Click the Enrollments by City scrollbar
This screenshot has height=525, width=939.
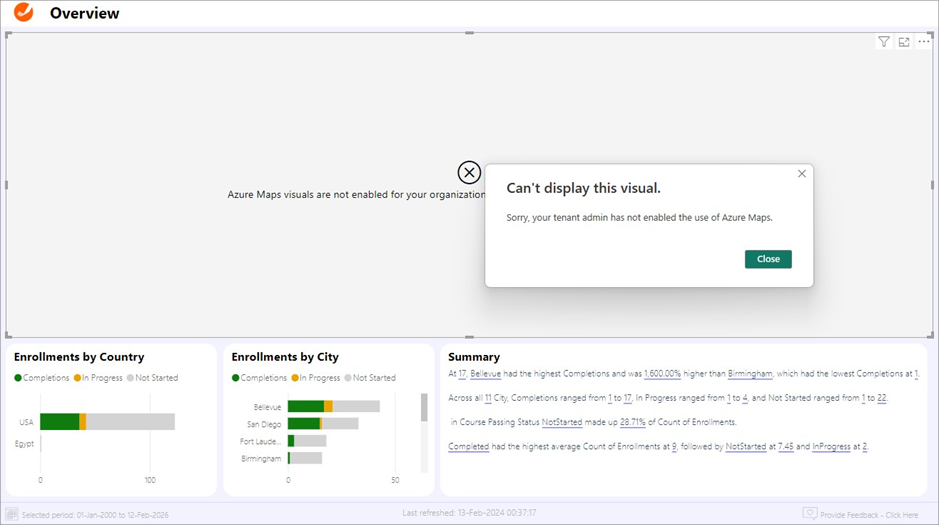[x=424, y=408]
